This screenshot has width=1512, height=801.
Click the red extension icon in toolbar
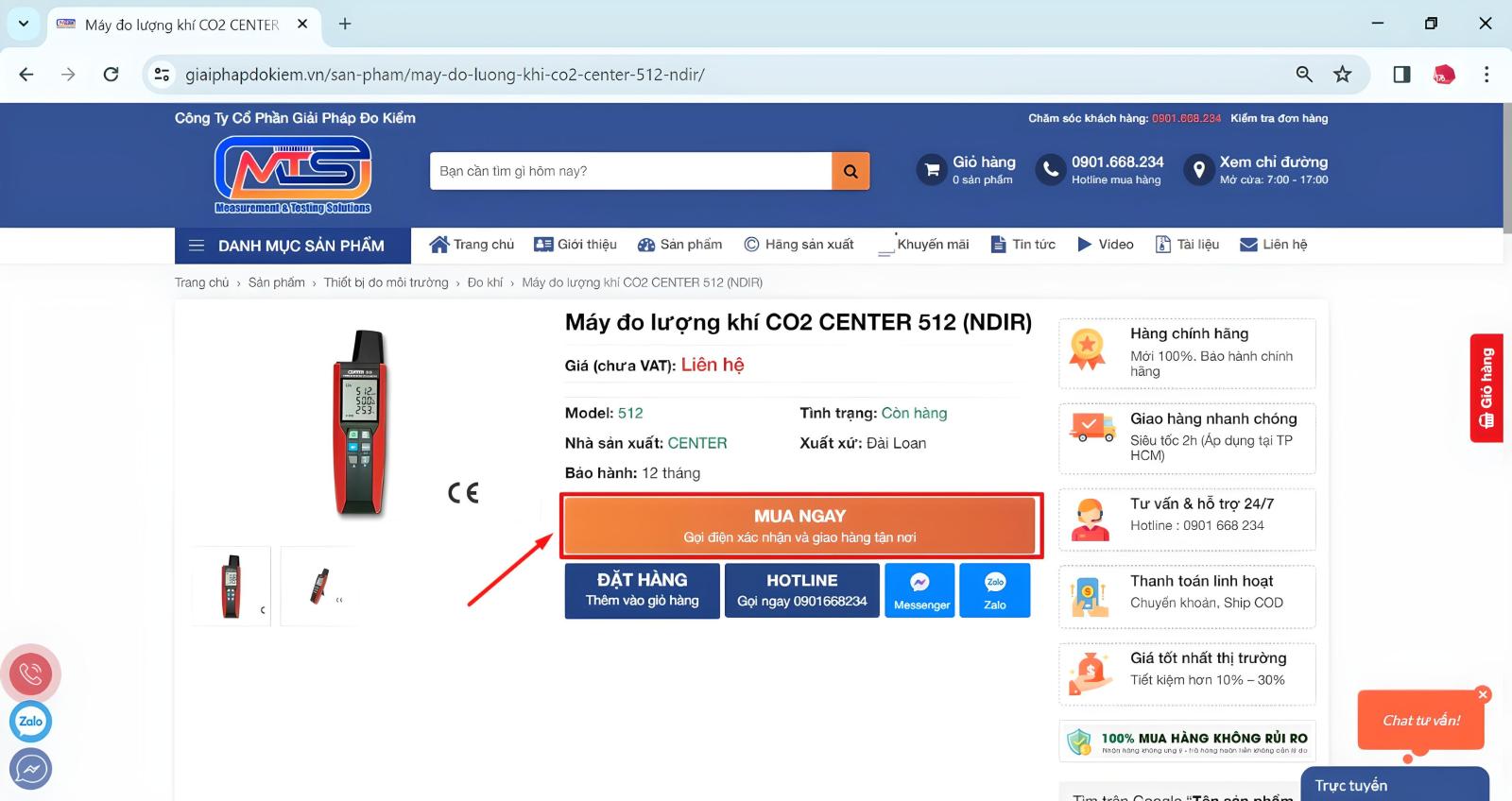[1443, 75]
